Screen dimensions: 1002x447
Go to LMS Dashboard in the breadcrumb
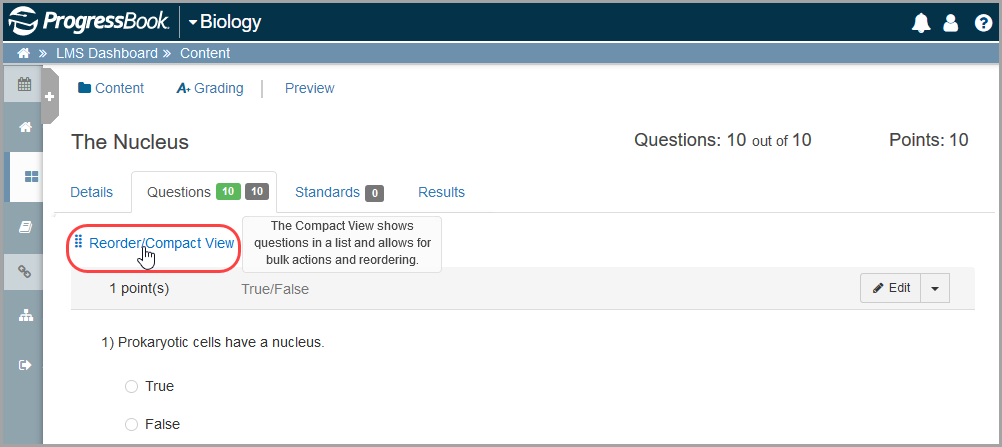[x=107, y=53]
